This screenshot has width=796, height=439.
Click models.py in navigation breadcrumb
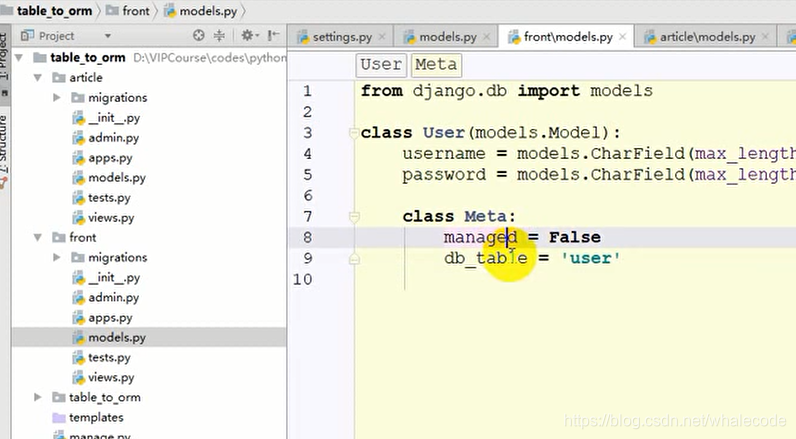pos(208,11)
